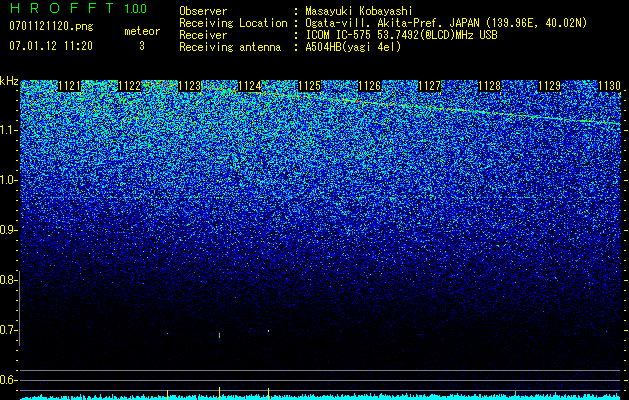The image size is (629, 400).
Task: Click the 'Receiving Location' label
Action: coord(233,23)
